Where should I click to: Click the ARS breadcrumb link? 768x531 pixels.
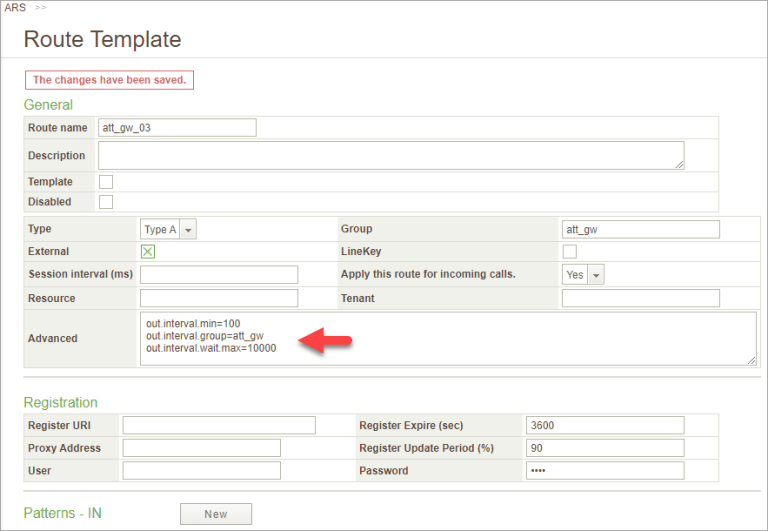[x=15, y=8]
